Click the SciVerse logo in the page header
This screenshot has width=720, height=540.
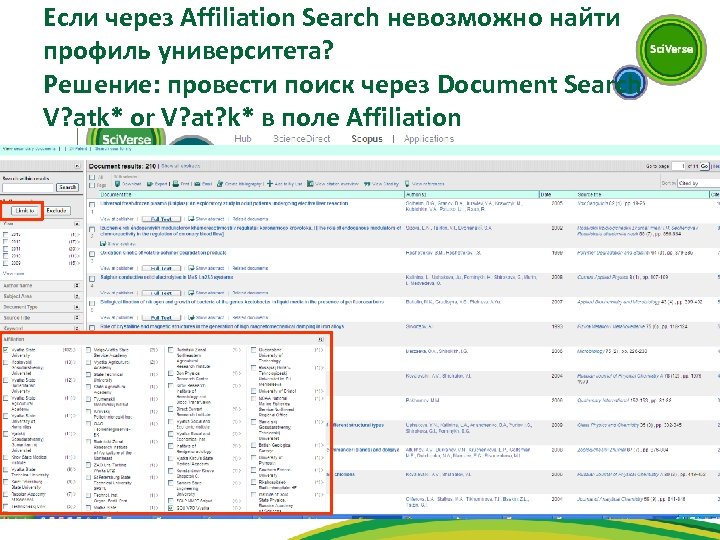click(x=126, y=138)
